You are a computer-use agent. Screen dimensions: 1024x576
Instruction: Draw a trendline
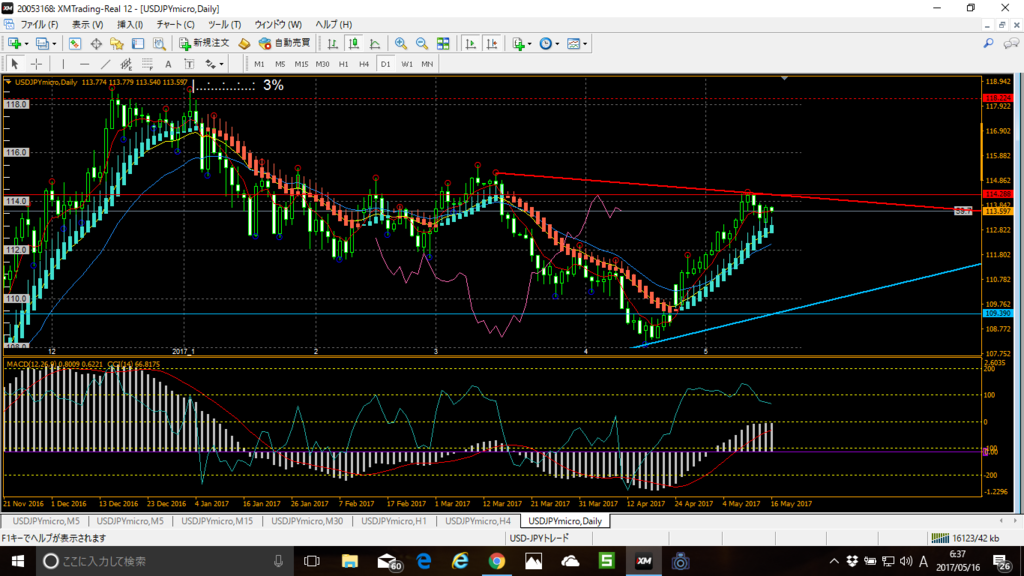pyautogui.click(x=105, y=64)
